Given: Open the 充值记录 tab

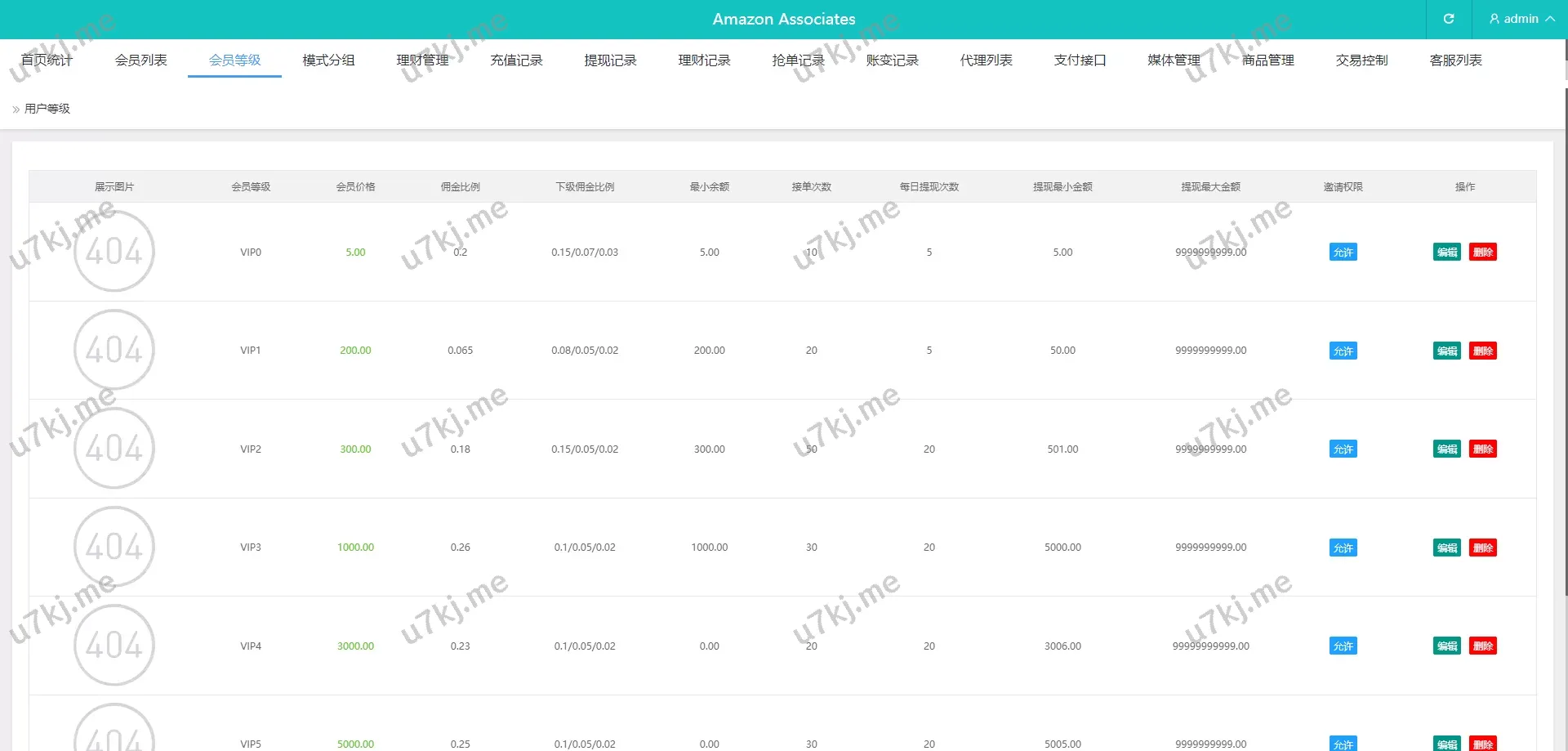Looking at the screenshot, I should pos(516,60).
